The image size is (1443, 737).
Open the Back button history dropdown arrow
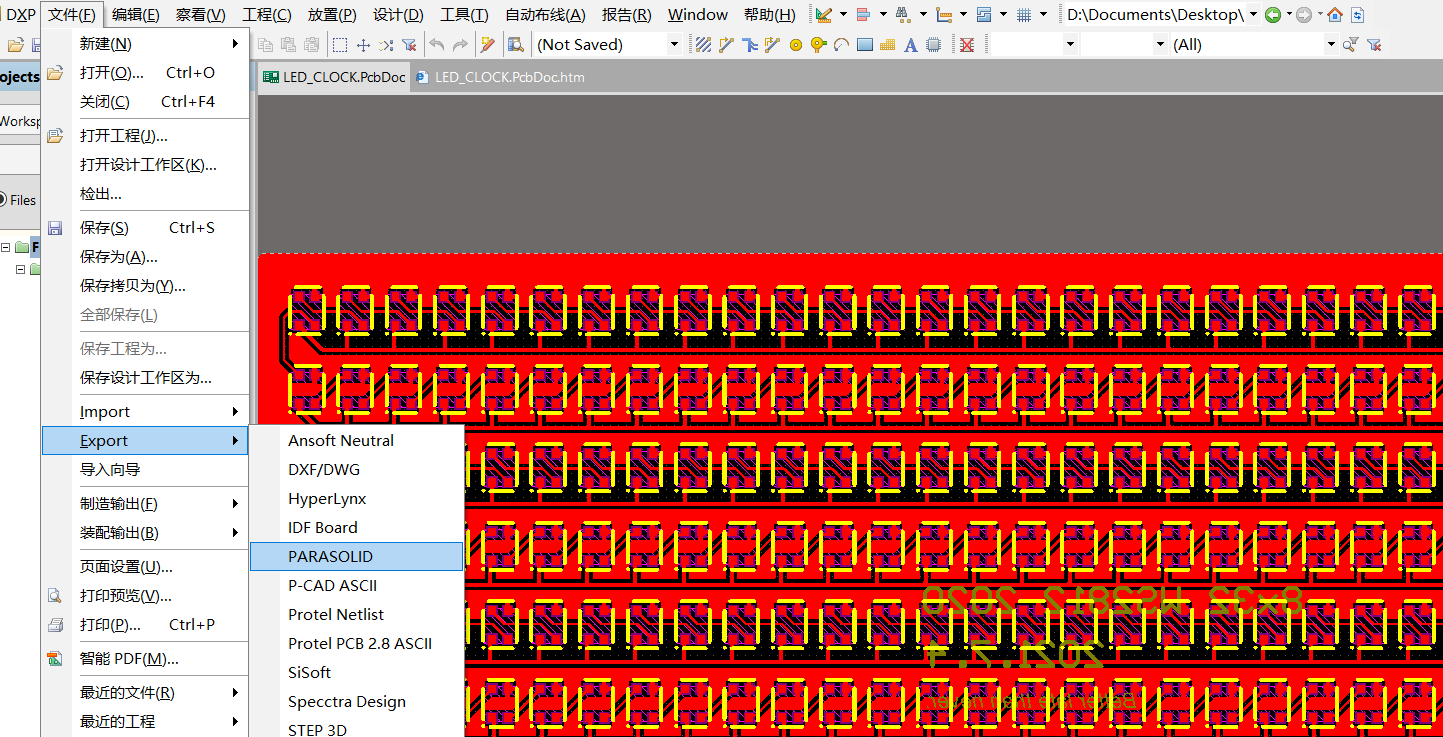coord(1289,15)
